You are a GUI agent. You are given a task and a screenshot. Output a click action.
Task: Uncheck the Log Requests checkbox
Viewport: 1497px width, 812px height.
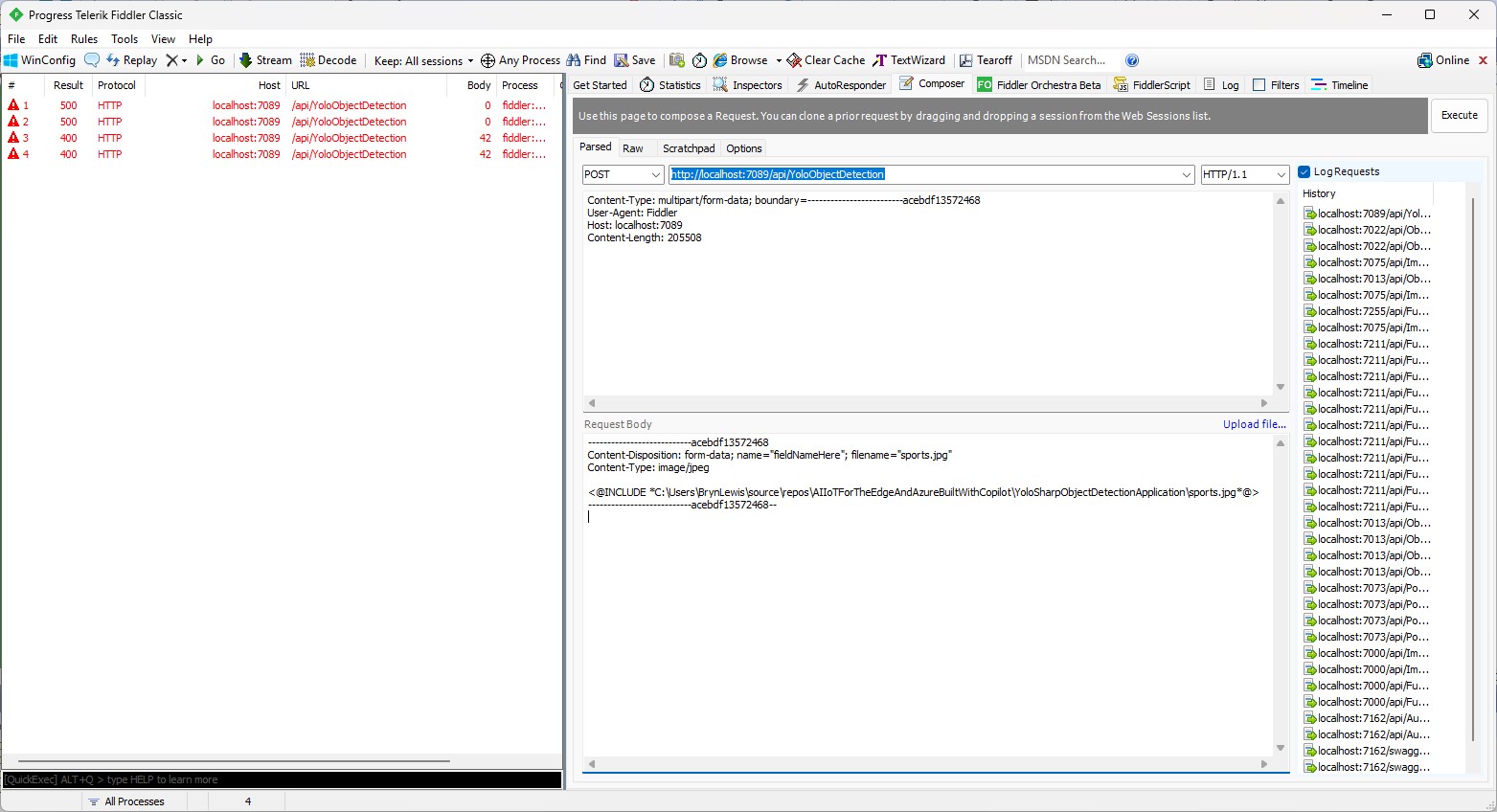(x=1304, y=172)
